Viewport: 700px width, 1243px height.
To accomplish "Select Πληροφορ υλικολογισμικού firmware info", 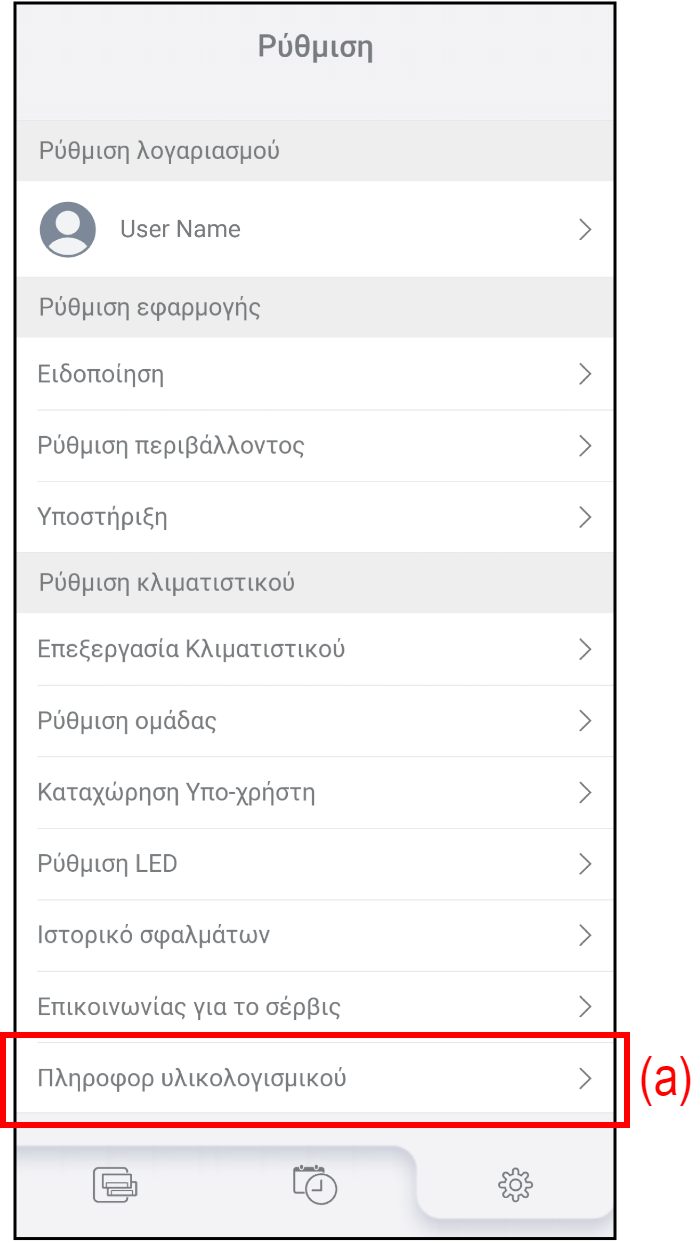I will point(192,1078).
